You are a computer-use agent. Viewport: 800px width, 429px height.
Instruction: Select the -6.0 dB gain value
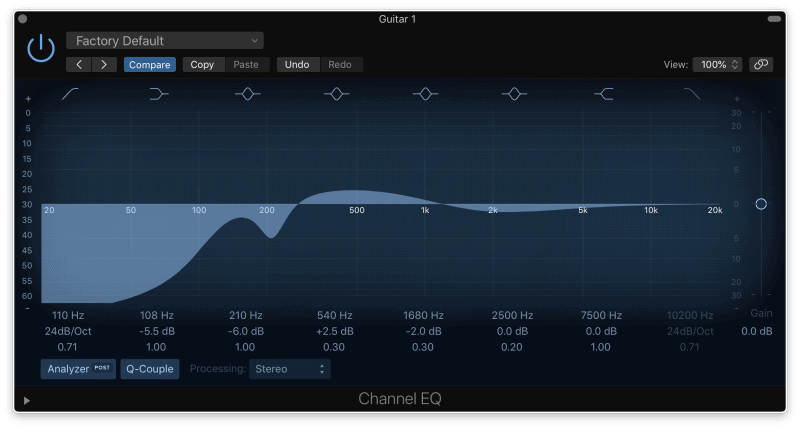tap(245, 331)
